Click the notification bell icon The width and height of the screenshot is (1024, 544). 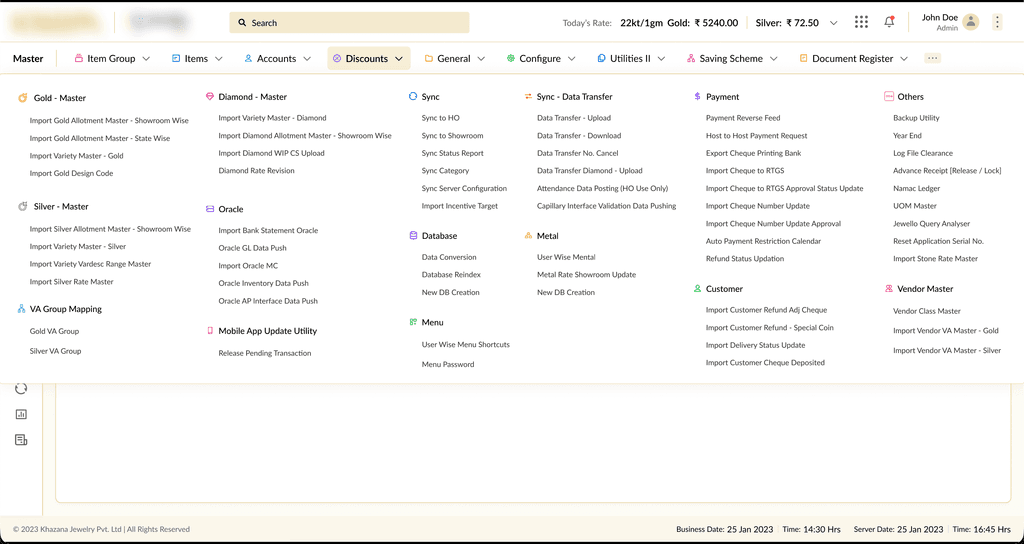(889, 22)
